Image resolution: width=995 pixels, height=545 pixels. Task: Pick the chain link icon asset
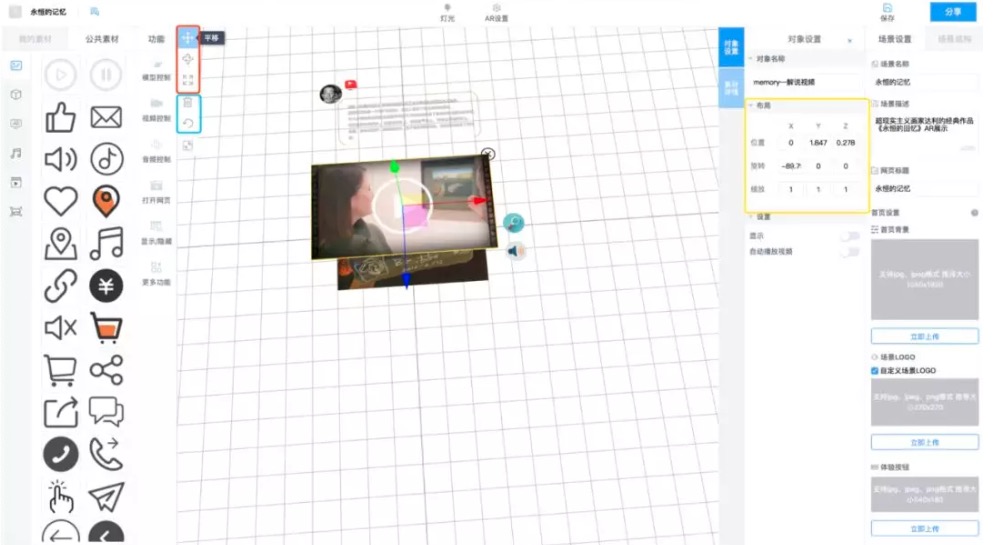(x=60, y=286)
